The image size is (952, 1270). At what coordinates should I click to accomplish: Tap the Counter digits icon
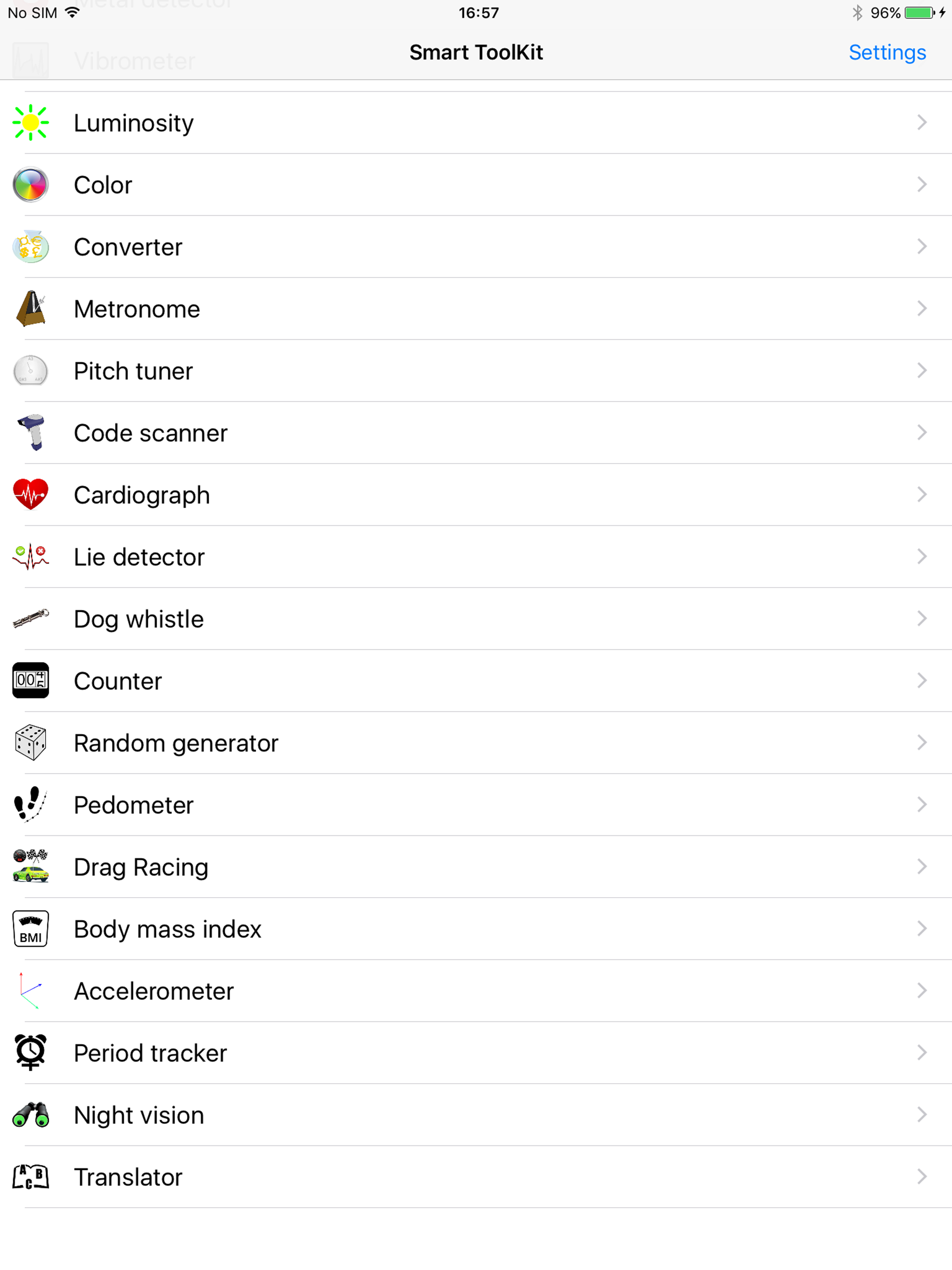click(x=31, y=681)
